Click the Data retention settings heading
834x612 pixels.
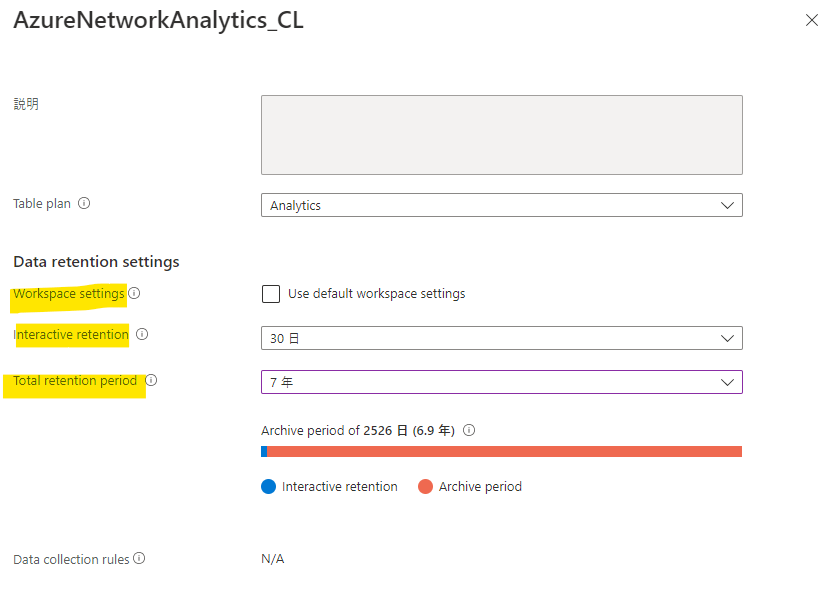point(96,262)
